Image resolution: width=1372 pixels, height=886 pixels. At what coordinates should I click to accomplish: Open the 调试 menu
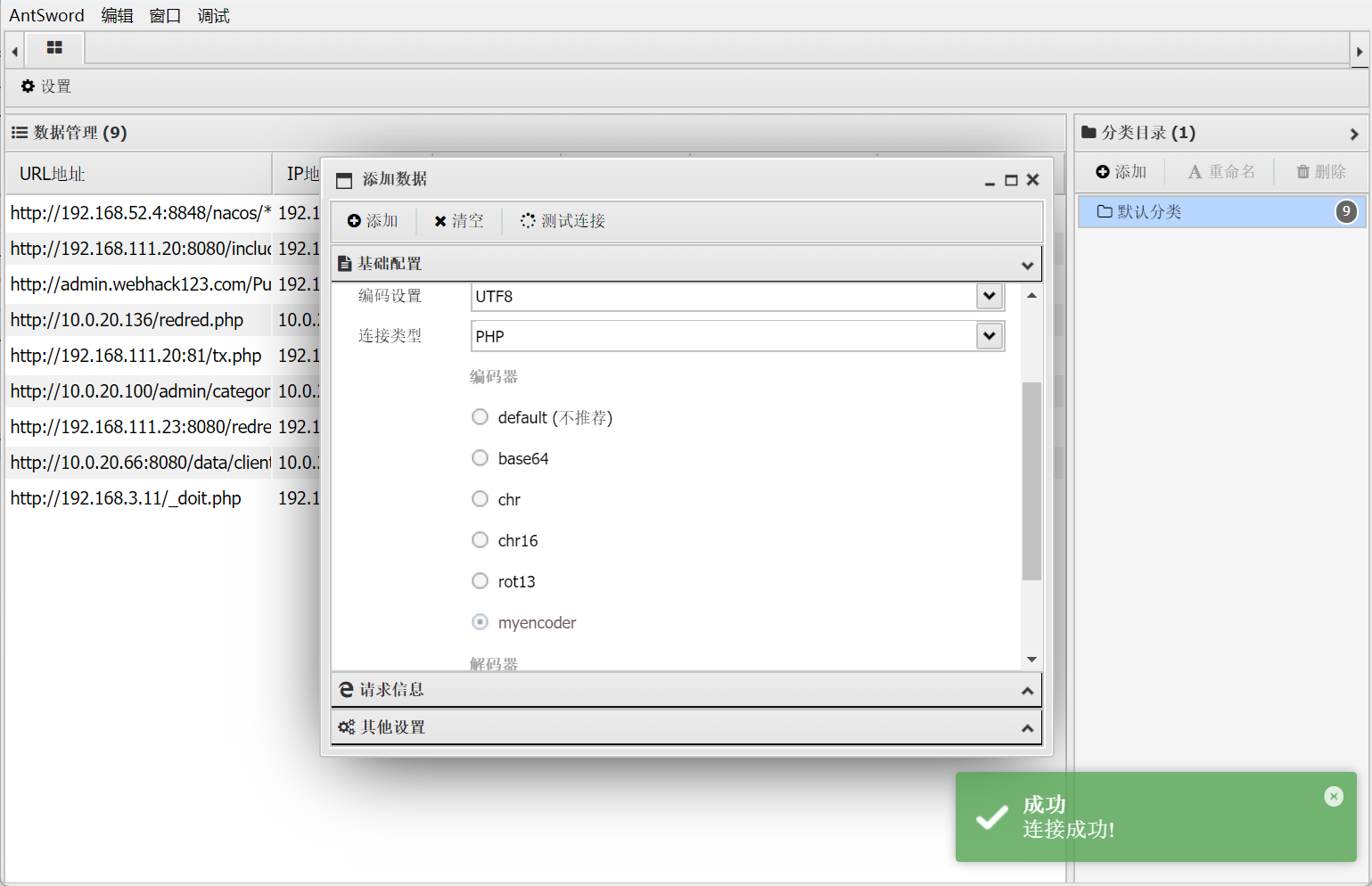[x=213, y=15]
